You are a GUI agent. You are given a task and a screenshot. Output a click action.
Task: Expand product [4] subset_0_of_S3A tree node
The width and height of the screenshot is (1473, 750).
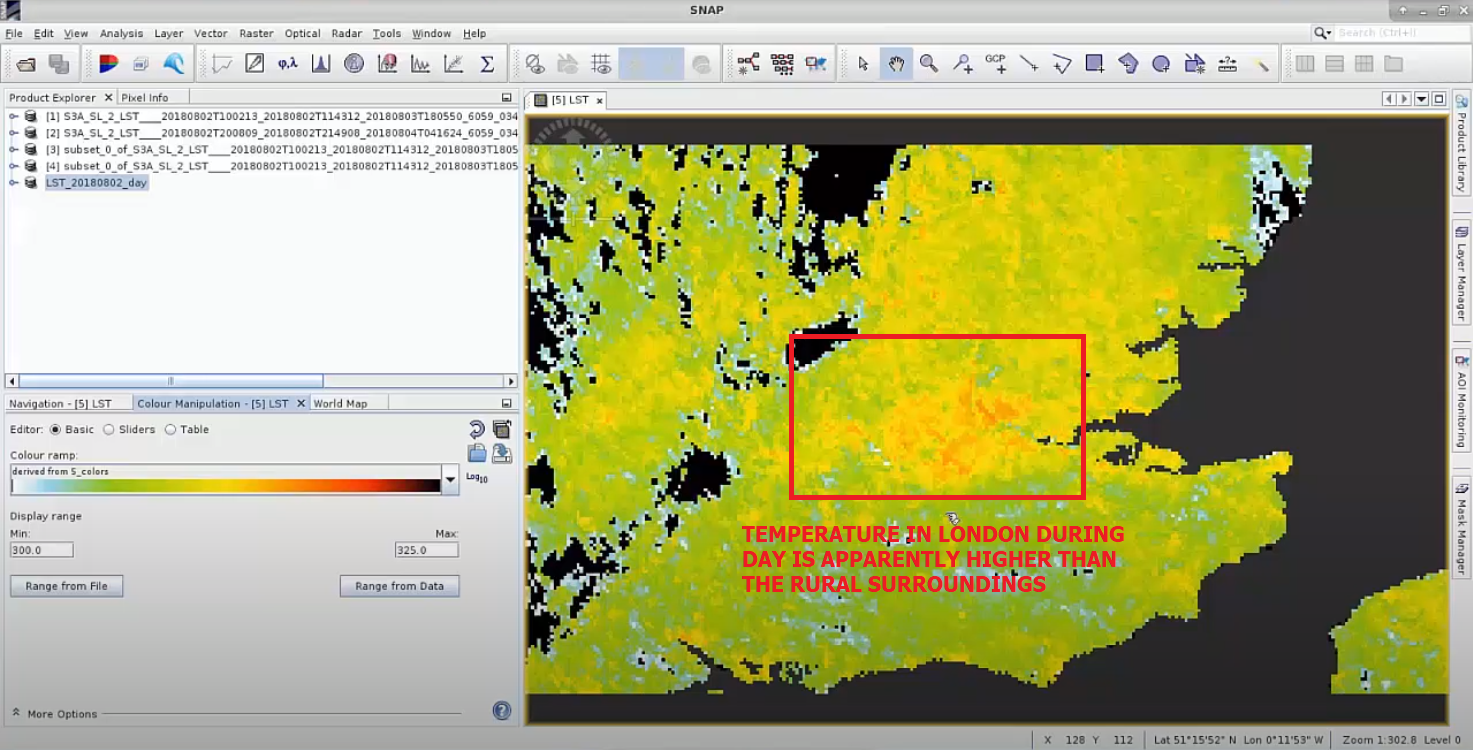tap(14, 166)
